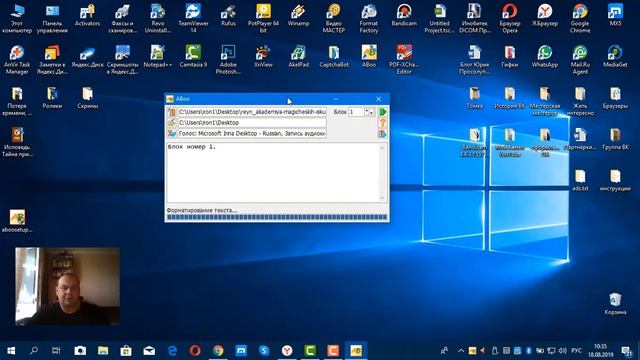The image size is (640, 360).
Task: Select the Группа ВК desktop icon
Action: point(615,139)
